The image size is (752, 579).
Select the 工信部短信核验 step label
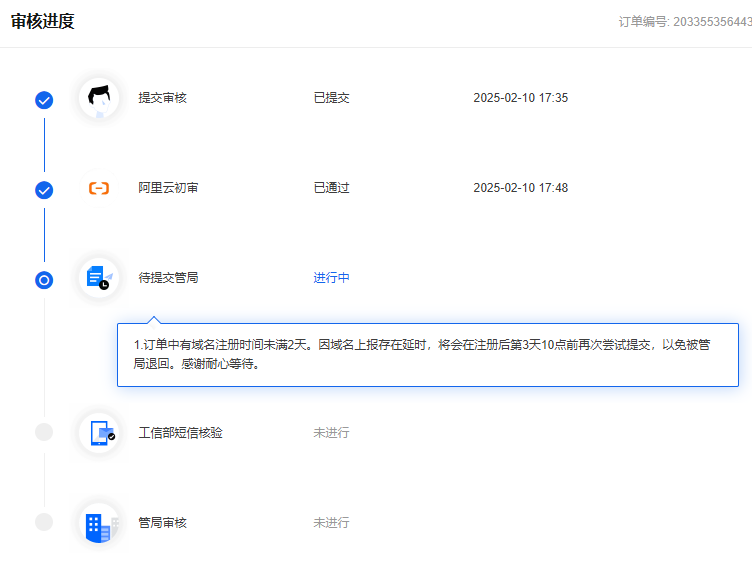click(x=180, y=433)
